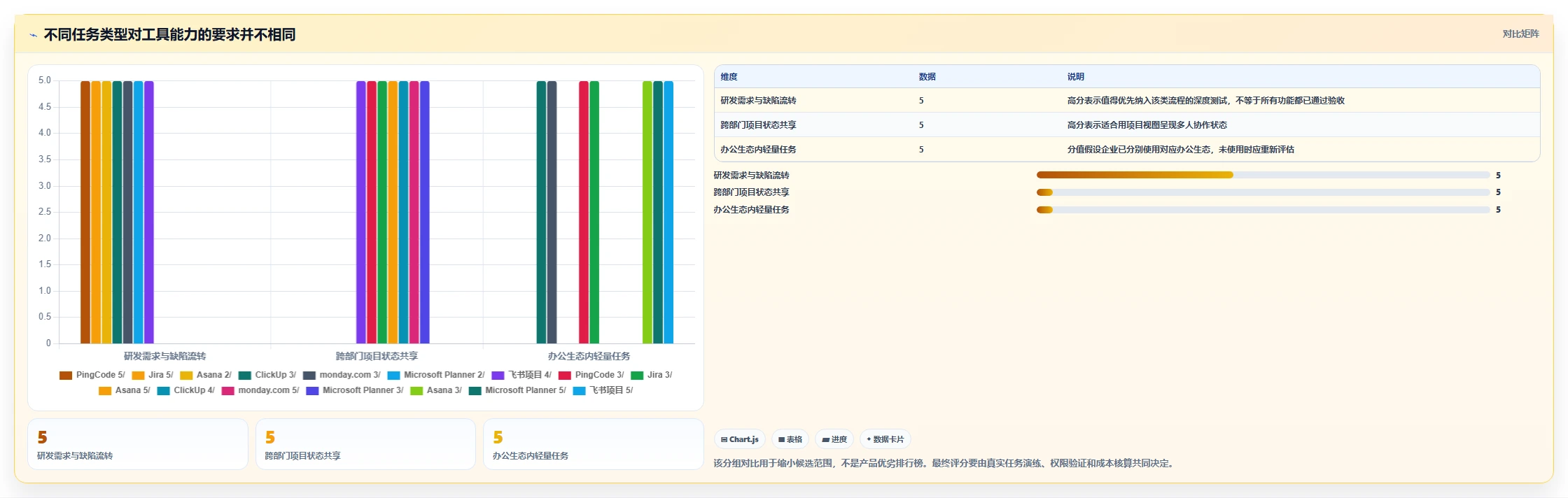
Task: Click the 表格 tag chip label
Action: click(794, 439)
